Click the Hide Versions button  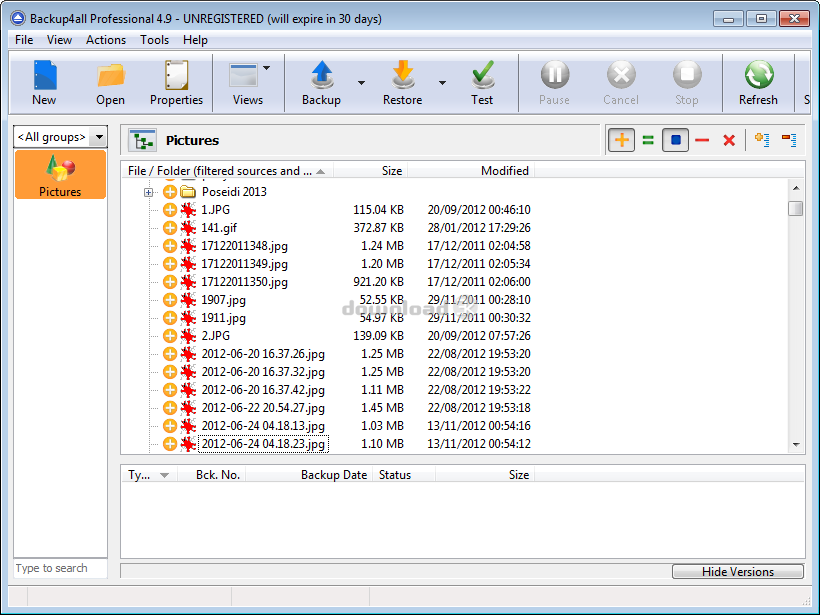(737, 572)
